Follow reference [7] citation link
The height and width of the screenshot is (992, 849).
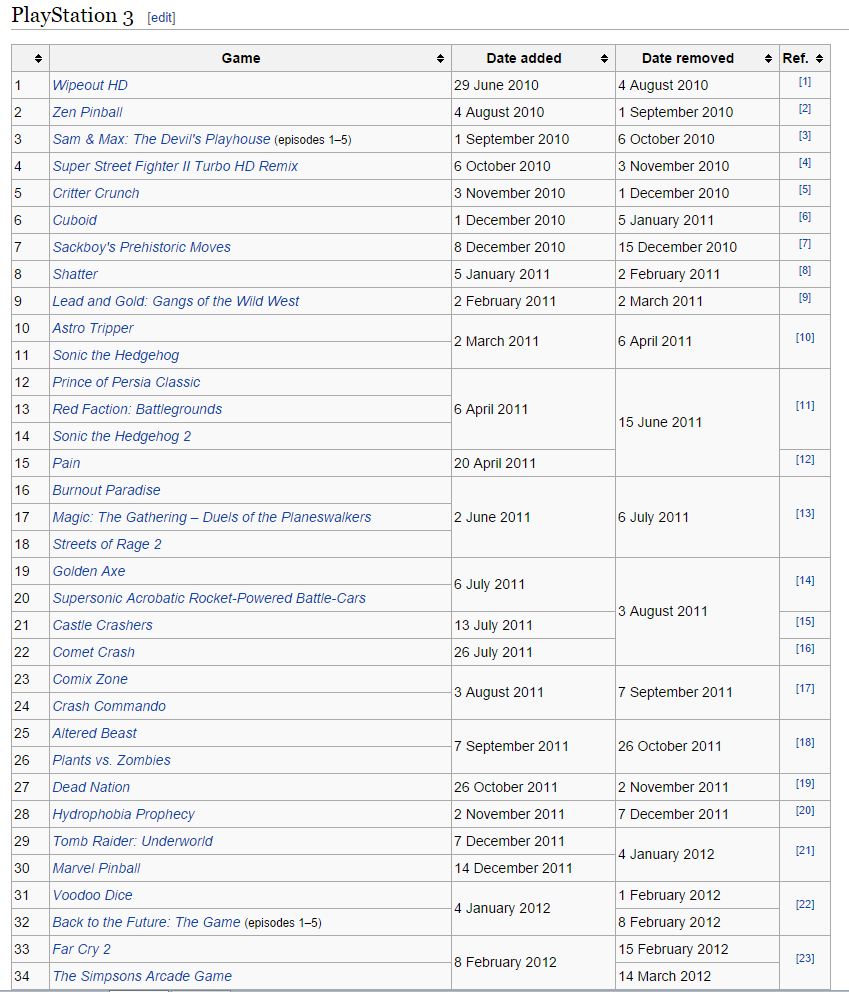[x=805, y=244]
